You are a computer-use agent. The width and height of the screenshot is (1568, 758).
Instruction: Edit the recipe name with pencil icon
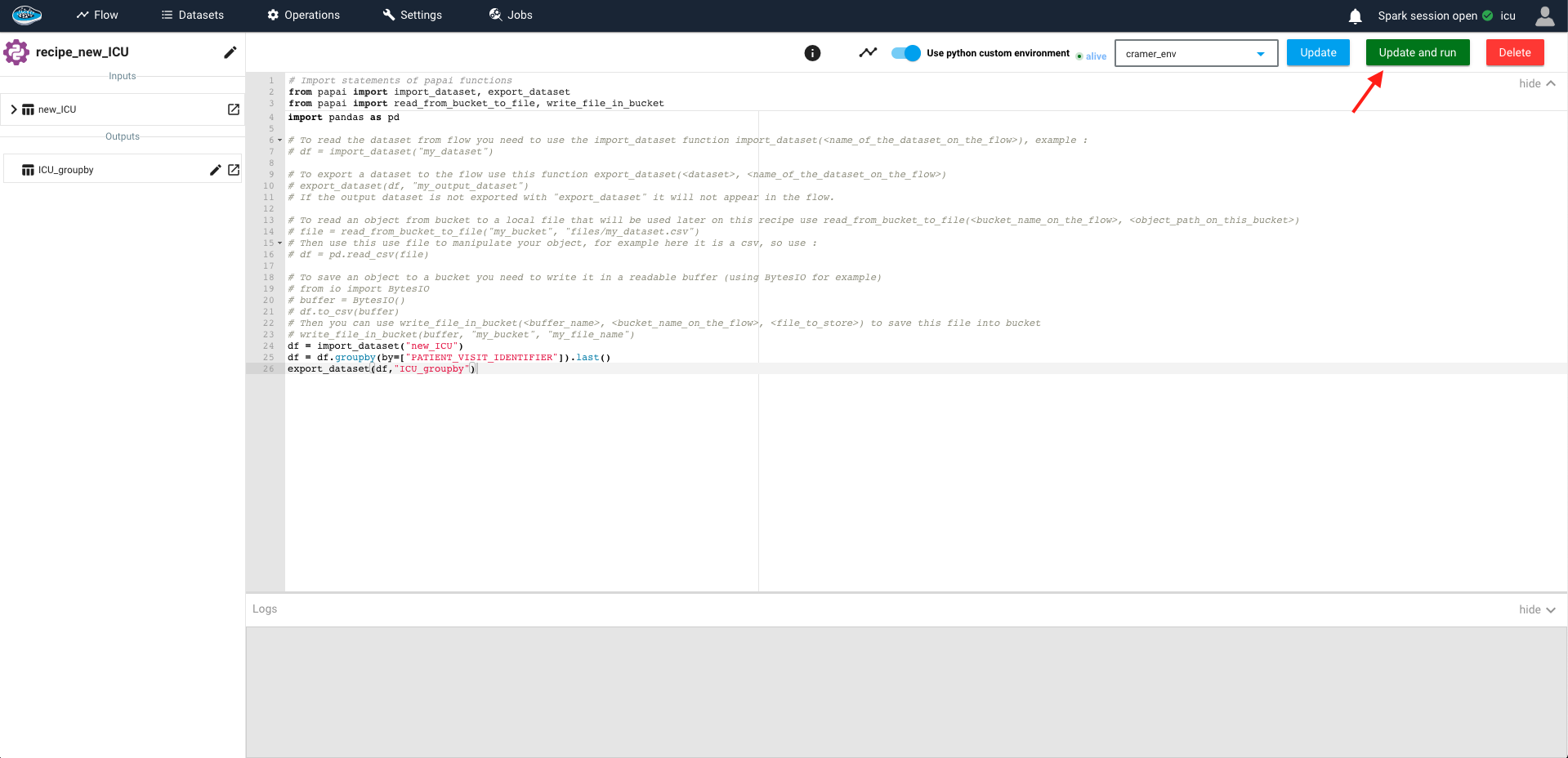(230, 52)
